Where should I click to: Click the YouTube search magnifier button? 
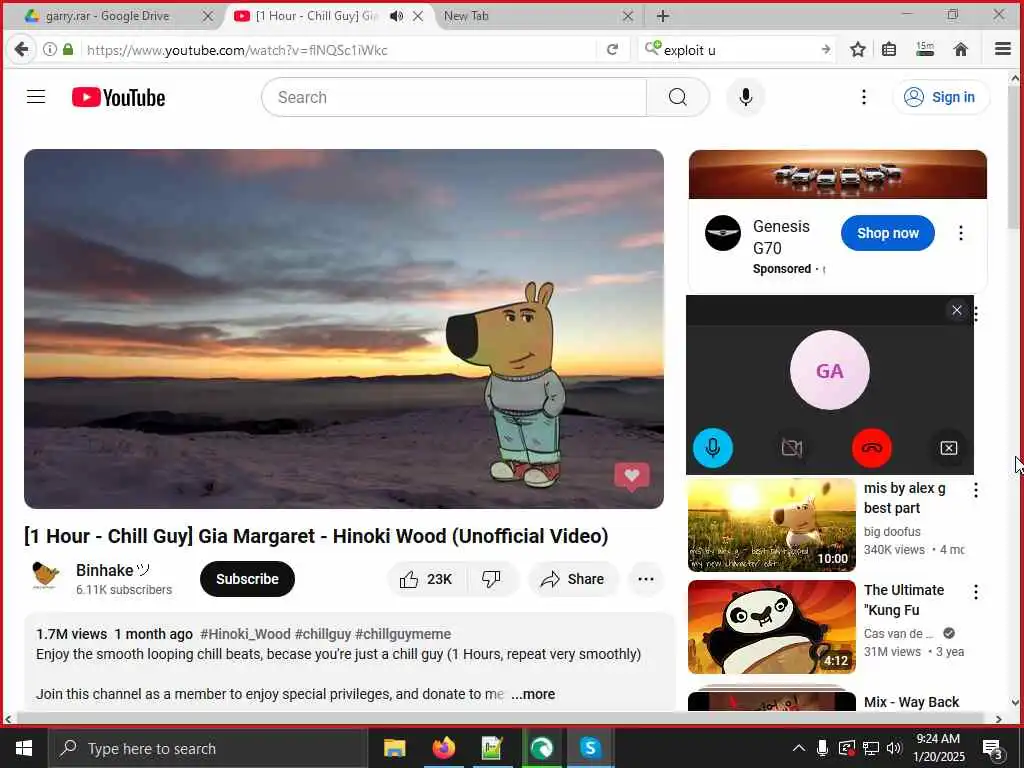click(x=678, y=97)
